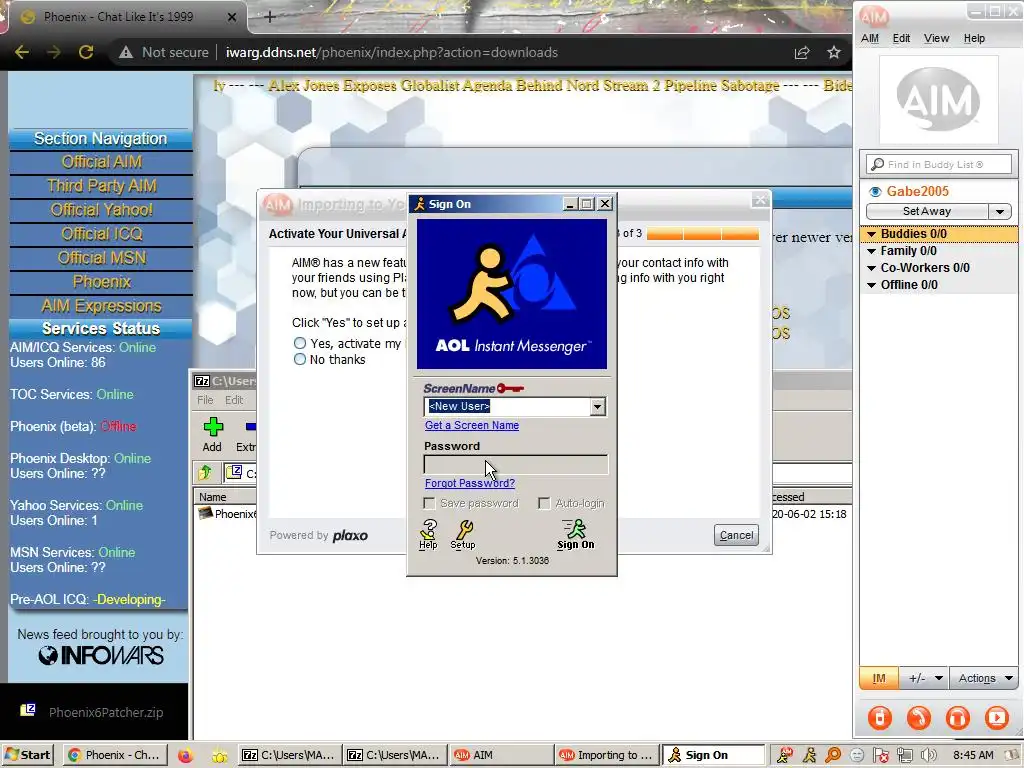Click the Sign On running man button

575,534
